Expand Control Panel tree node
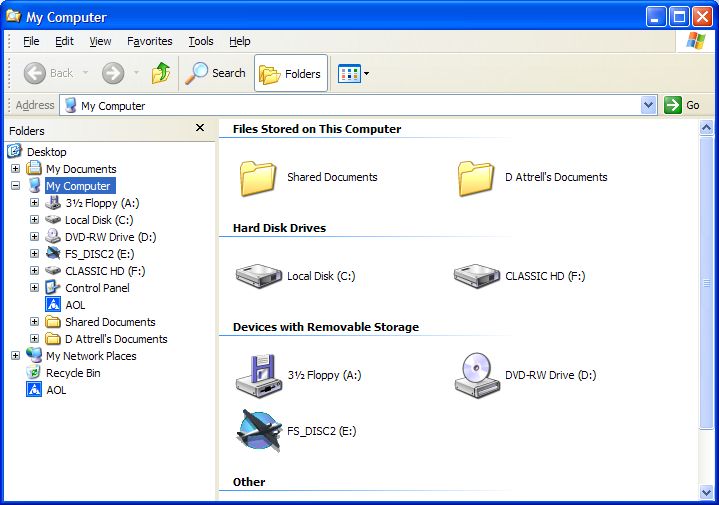Image resolution: width=719 pixels, height=505 pixels. click(x=34, y=288)
